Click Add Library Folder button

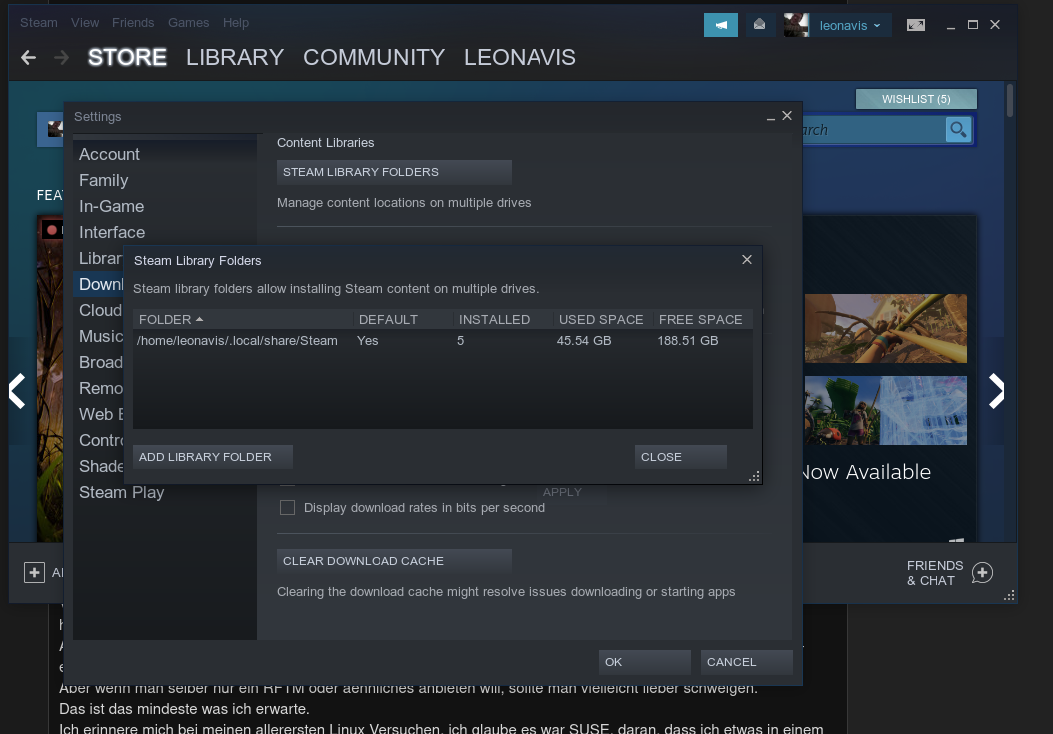coord(212,457)
